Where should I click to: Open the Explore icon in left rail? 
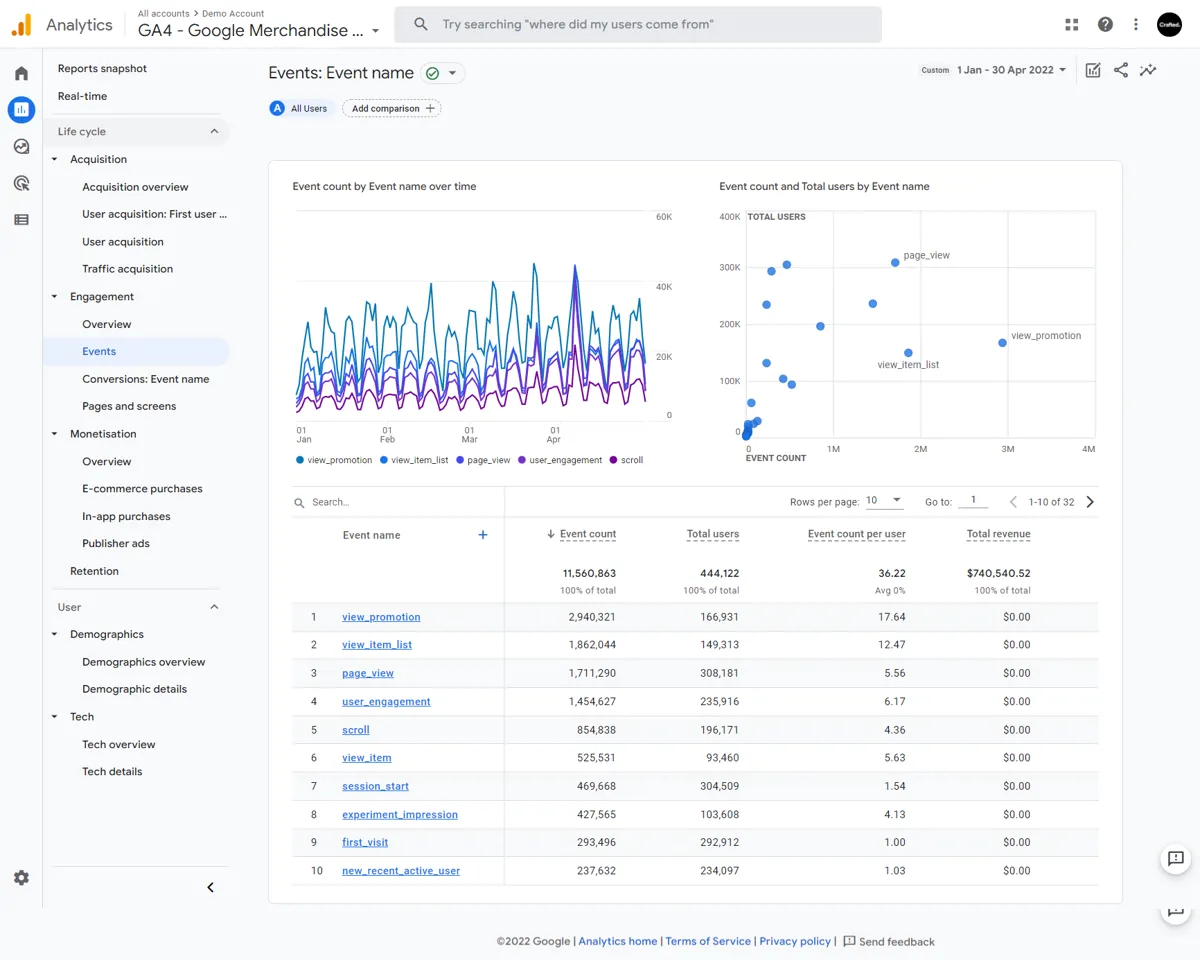tap(21, 147)
